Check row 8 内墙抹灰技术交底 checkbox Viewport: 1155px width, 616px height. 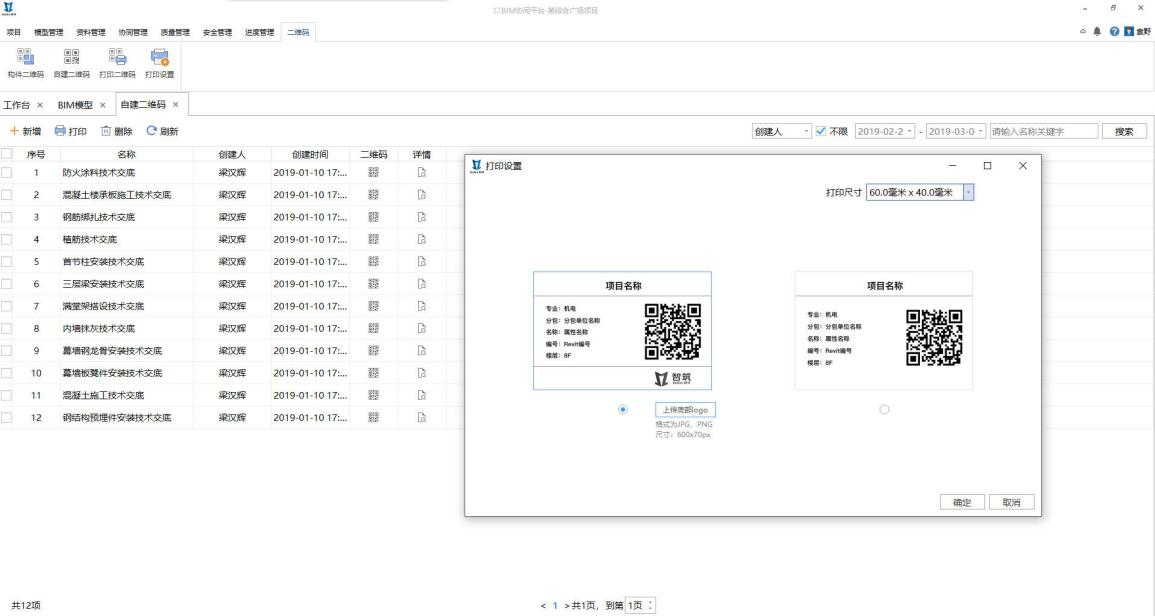7,328
